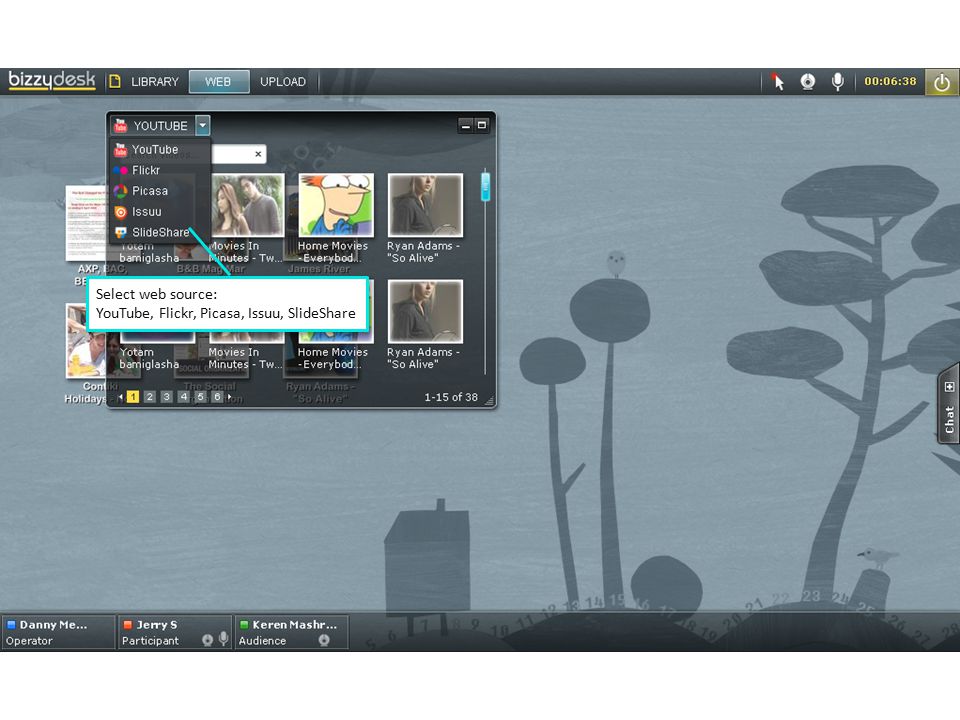Click the session timer 00:06:38

click(x=890, y=81)
